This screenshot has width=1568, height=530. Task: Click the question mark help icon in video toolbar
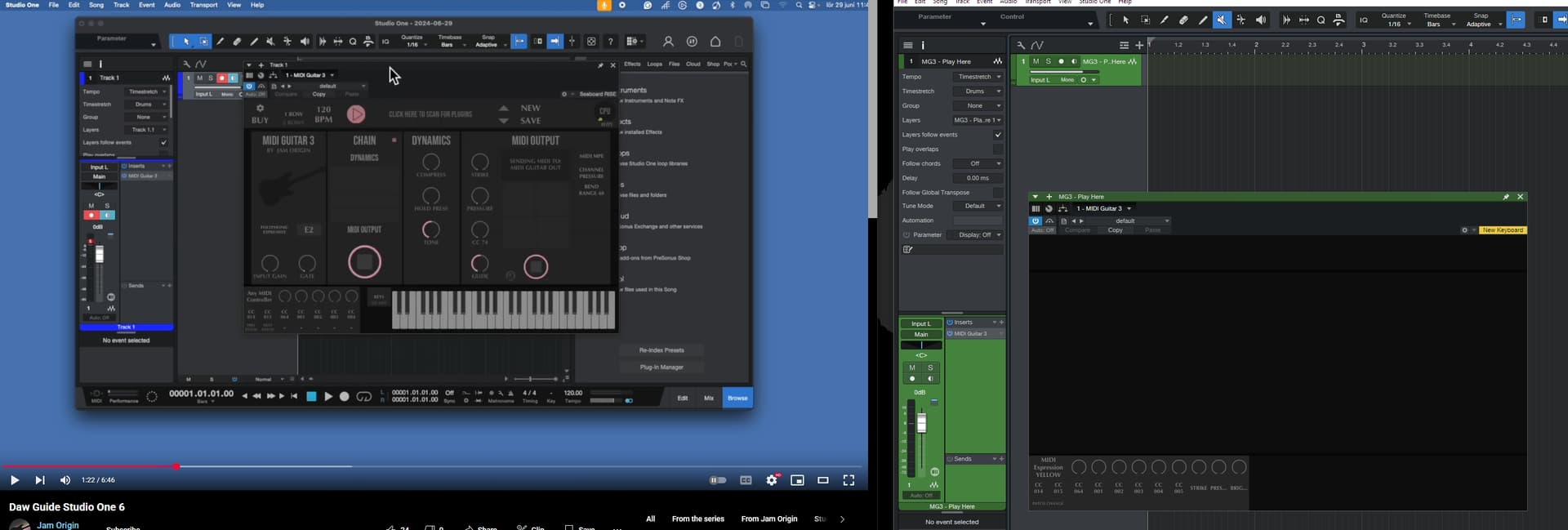point(610,42)
